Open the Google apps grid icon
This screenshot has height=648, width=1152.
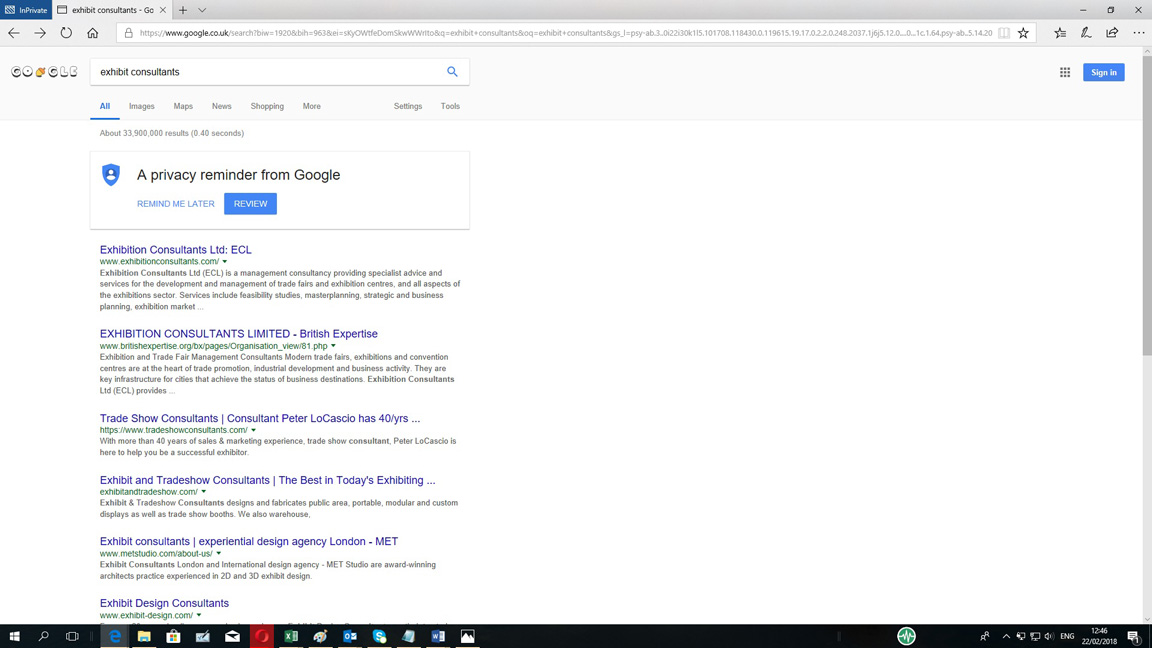click(x=1065, y=72)
